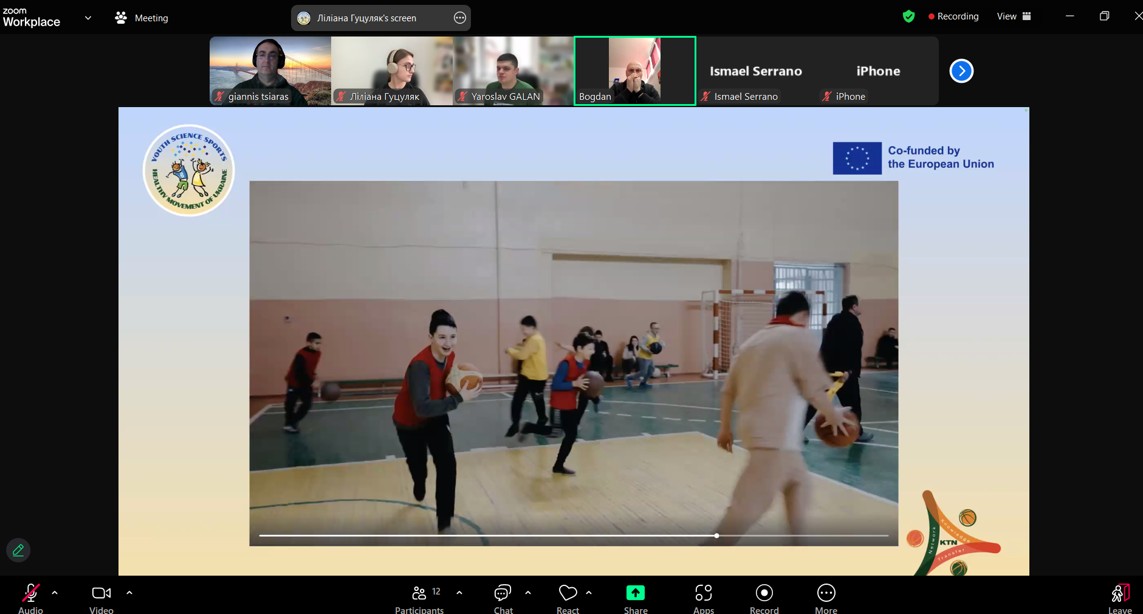The width and height of the screenshot is (1143, 614).
Task: Toggle the Video camera on
Action: click(101, 597)
